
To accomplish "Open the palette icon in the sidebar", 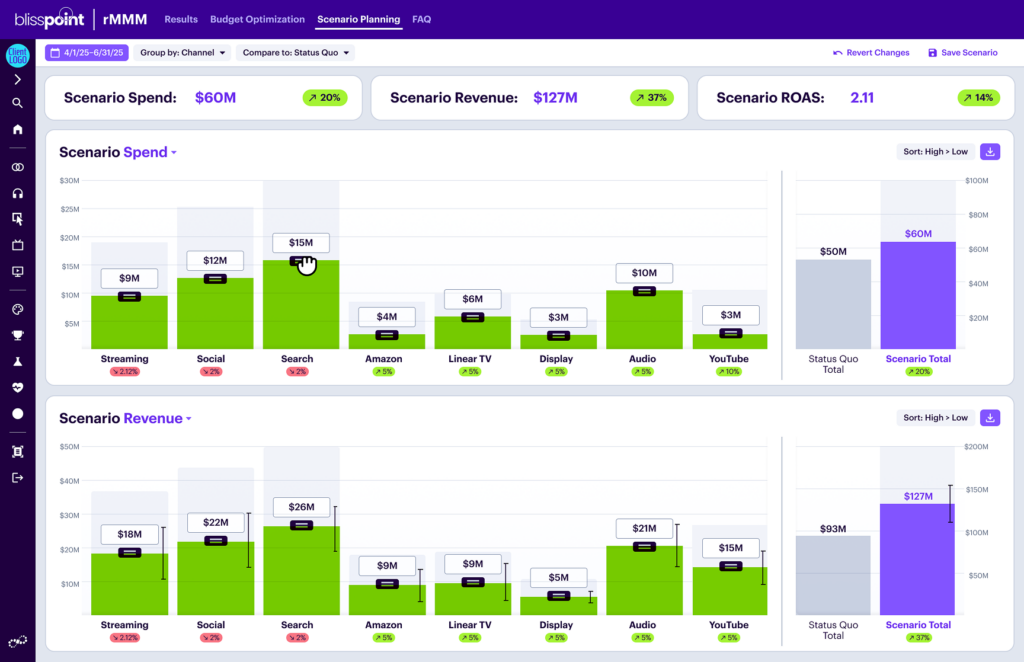I will point(18,309).
